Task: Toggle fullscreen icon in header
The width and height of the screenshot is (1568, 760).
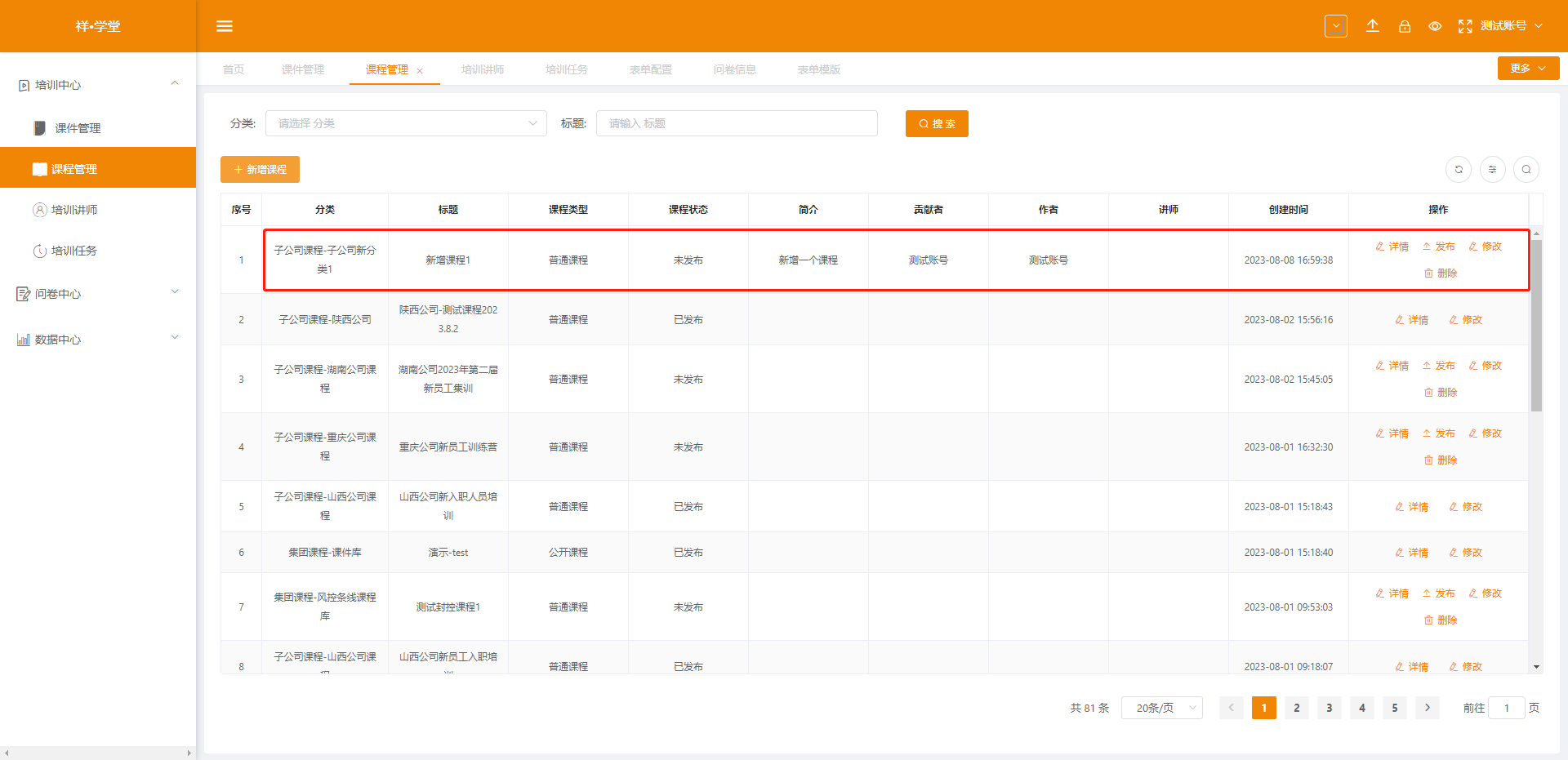Action: pos(1465,26)
